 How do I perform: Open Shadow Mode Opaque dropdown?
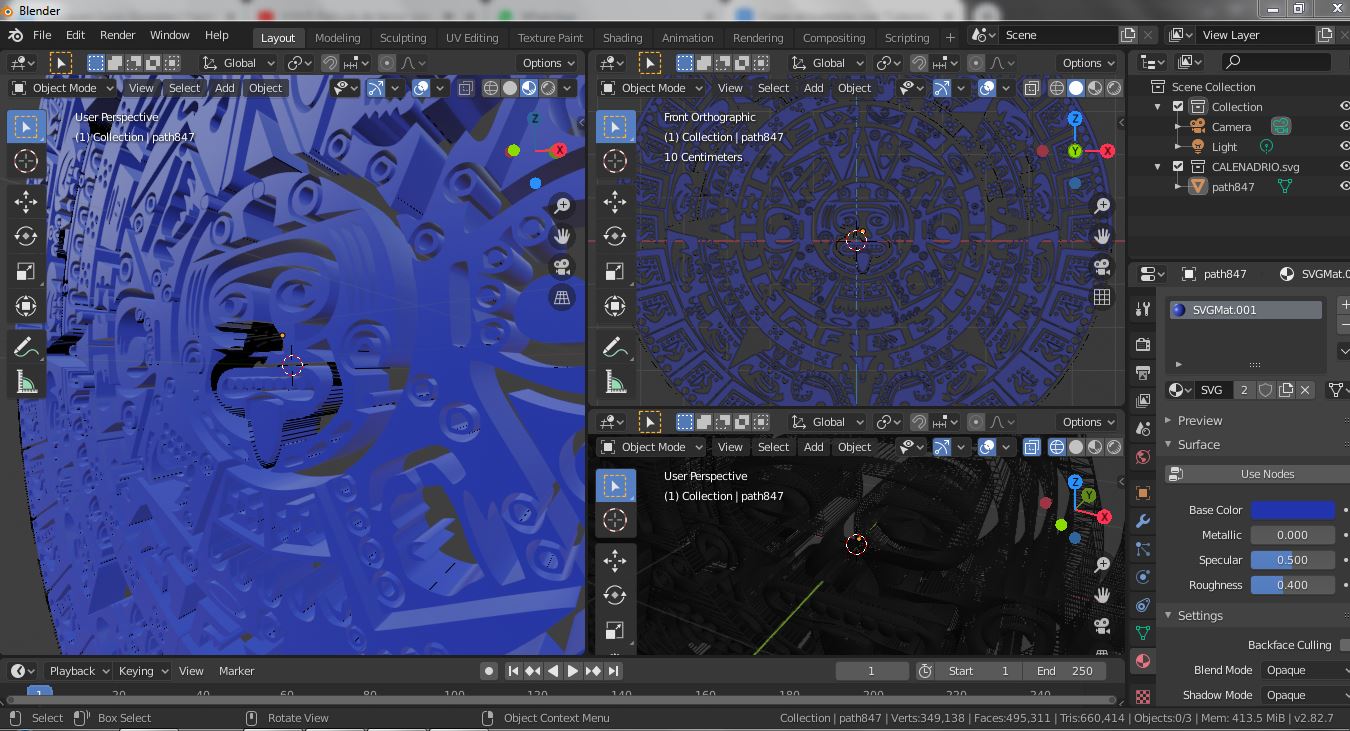pos(1305,695)
